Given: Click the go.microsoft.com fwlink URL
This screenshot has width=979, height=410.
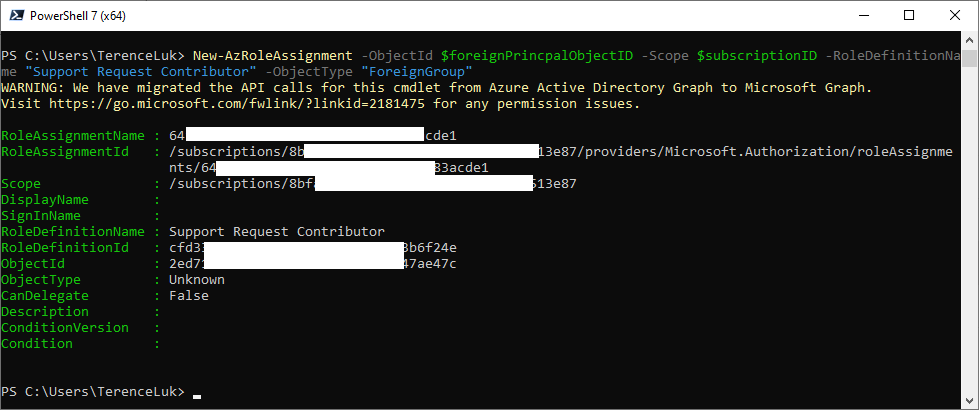Looking at the screenshot, I should (237, 104).
